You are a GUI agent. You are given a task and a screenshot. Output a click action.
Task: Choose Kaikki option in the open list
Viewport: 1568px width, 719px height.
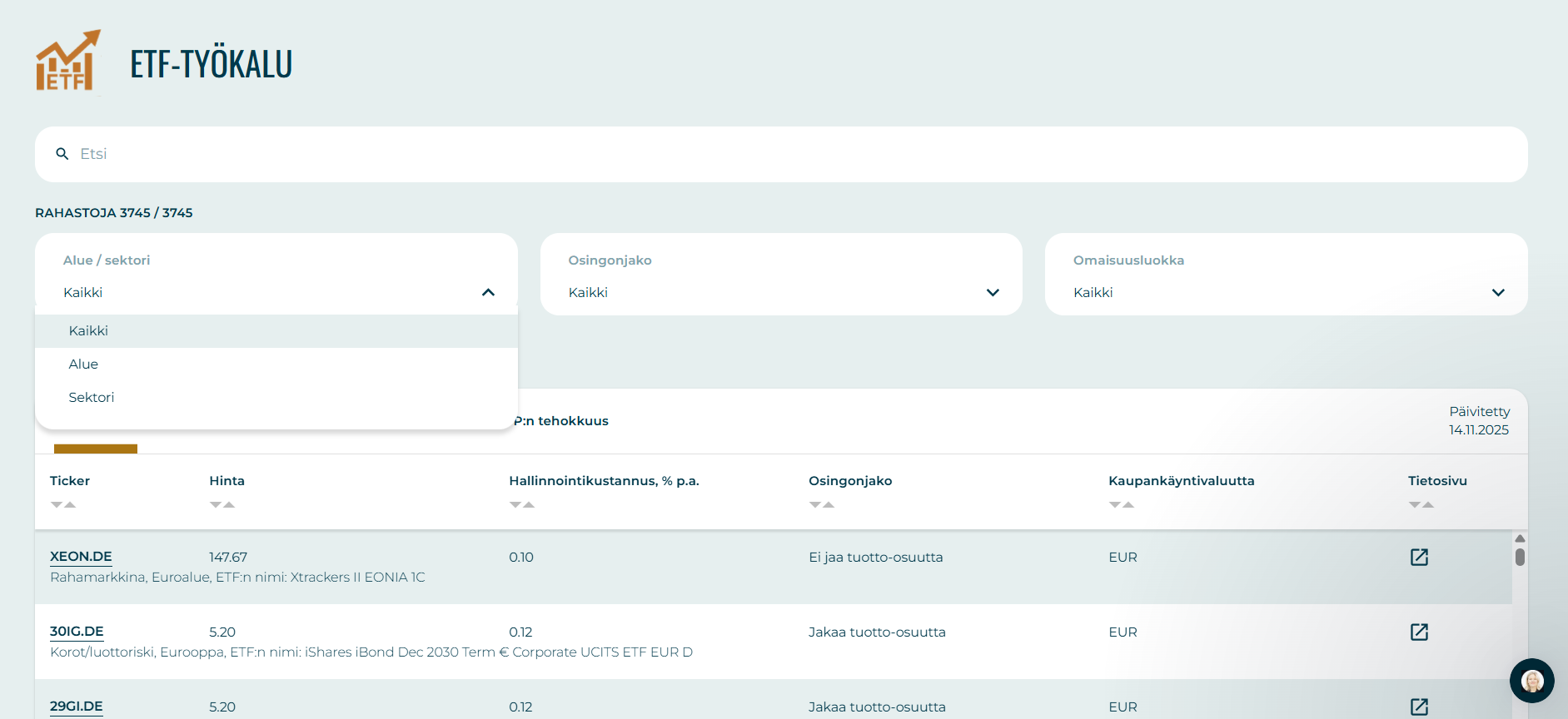coord(88,331)
